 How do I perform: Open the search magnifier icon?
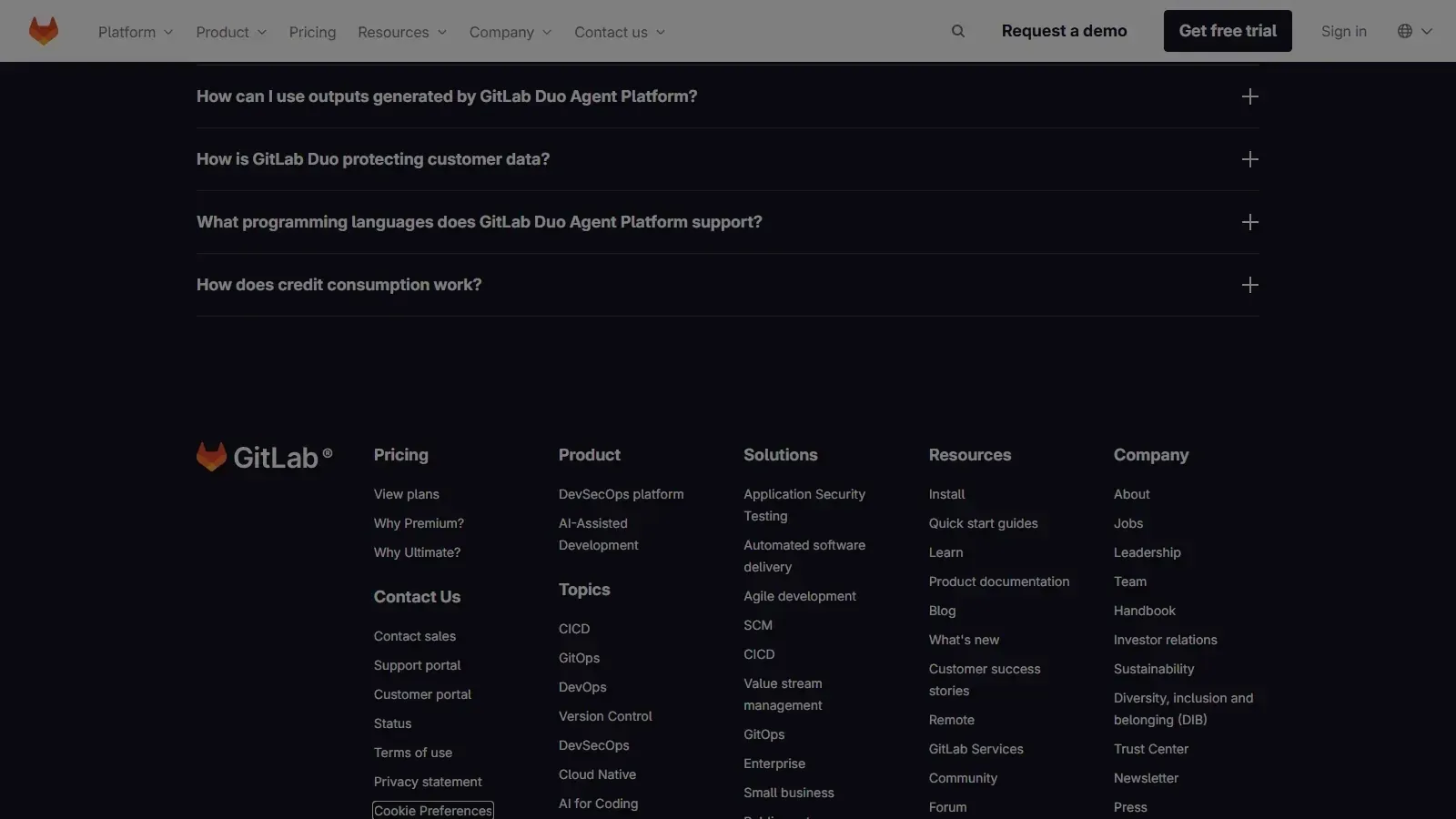coord(958,31)
